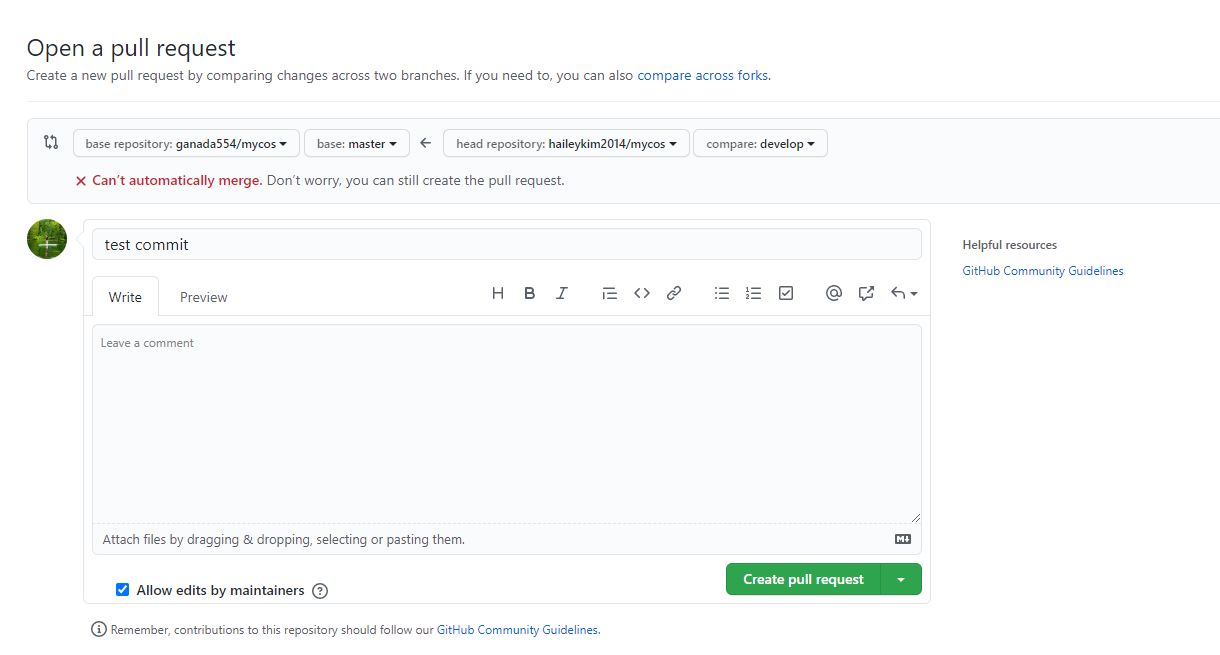Add a link with chain icon
The image size is (1220, 655).
pyautogui.click(x=674, y=293)
